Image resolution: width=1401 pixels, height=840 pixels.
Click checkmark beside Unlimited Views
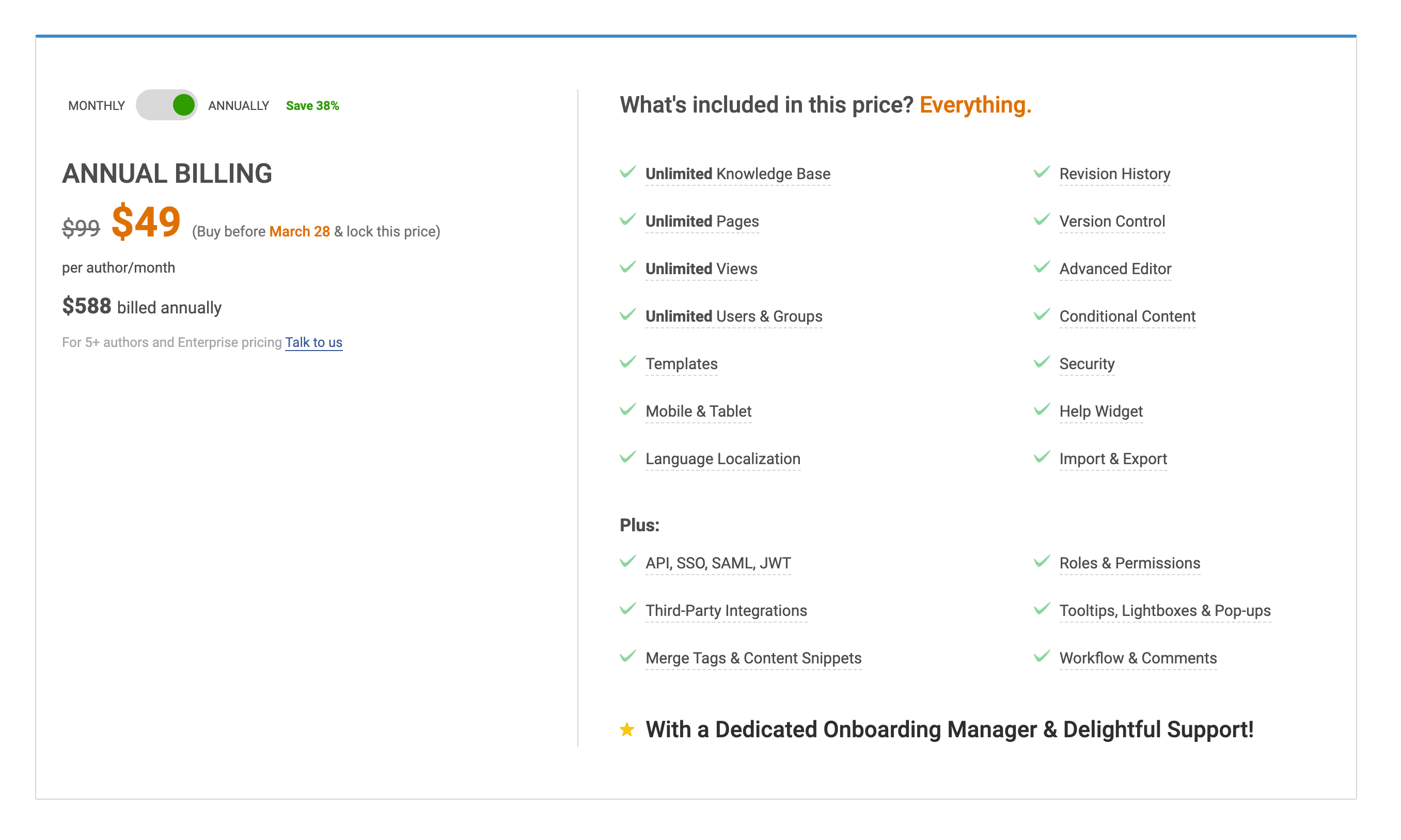pyautogui.click(x=628, y=267)
